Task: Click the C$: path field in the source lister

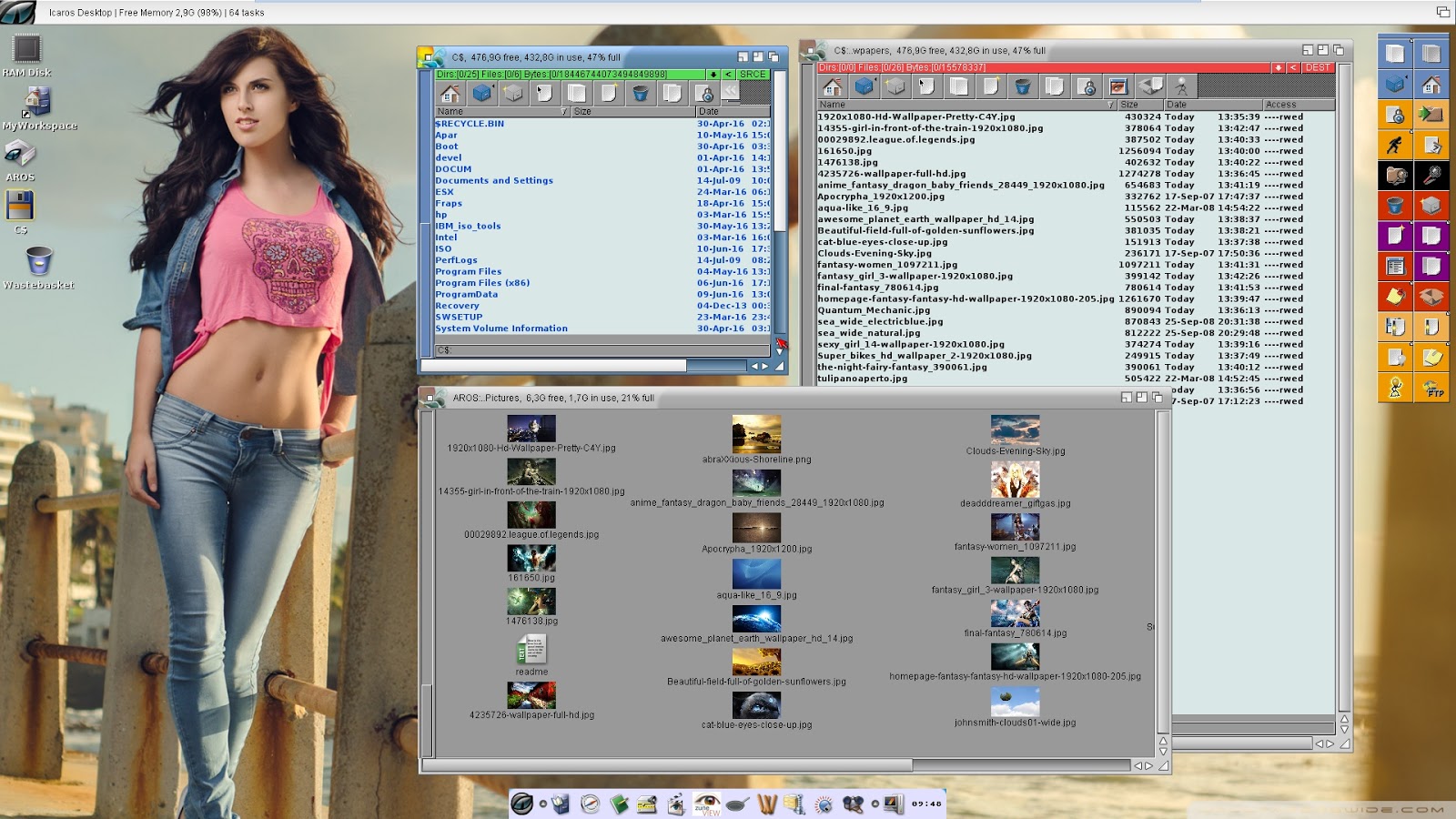Action: coord(602,350)
